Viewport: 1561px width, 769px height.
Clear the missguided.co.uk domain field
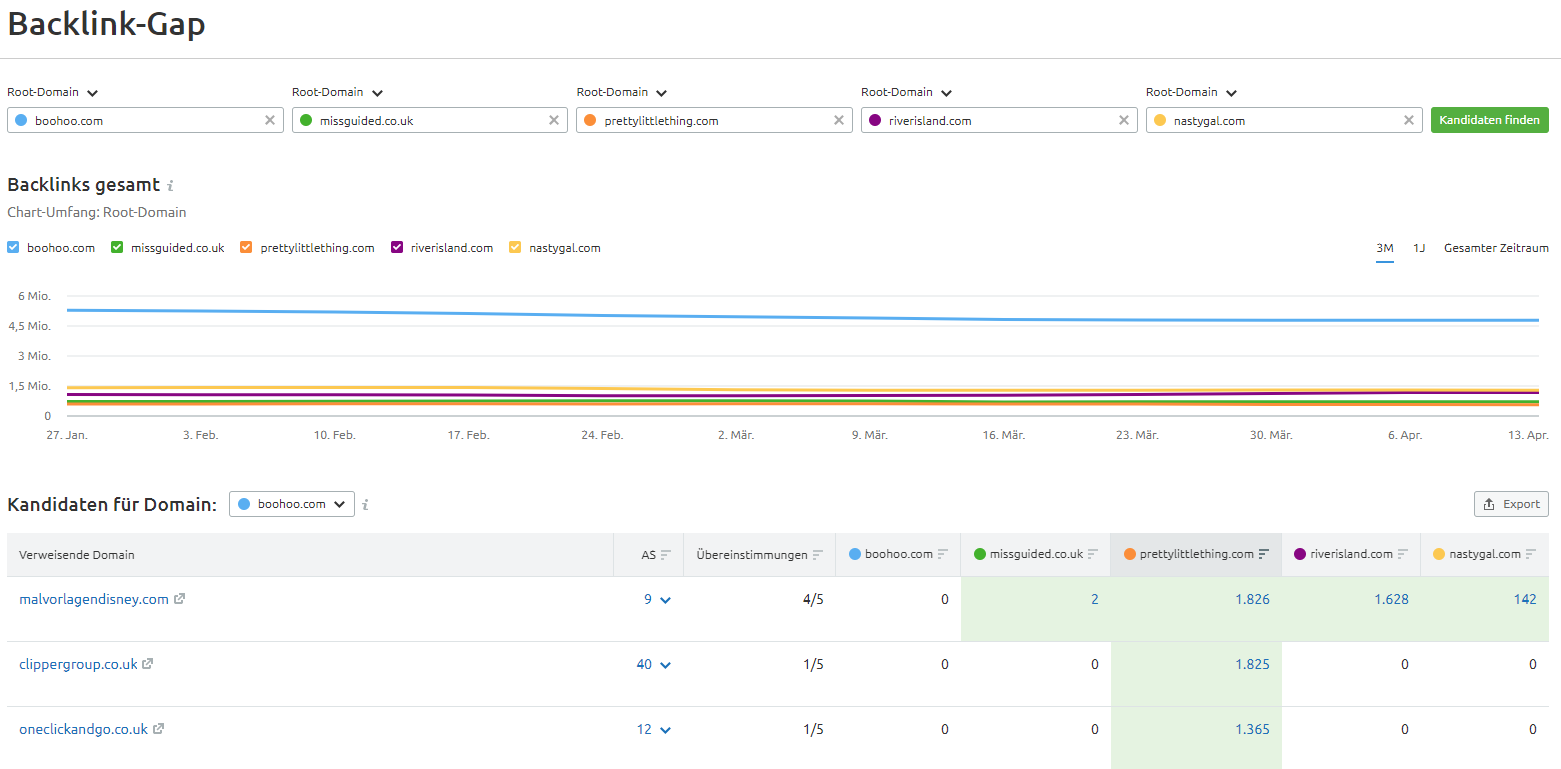click(x=554, y=120)
